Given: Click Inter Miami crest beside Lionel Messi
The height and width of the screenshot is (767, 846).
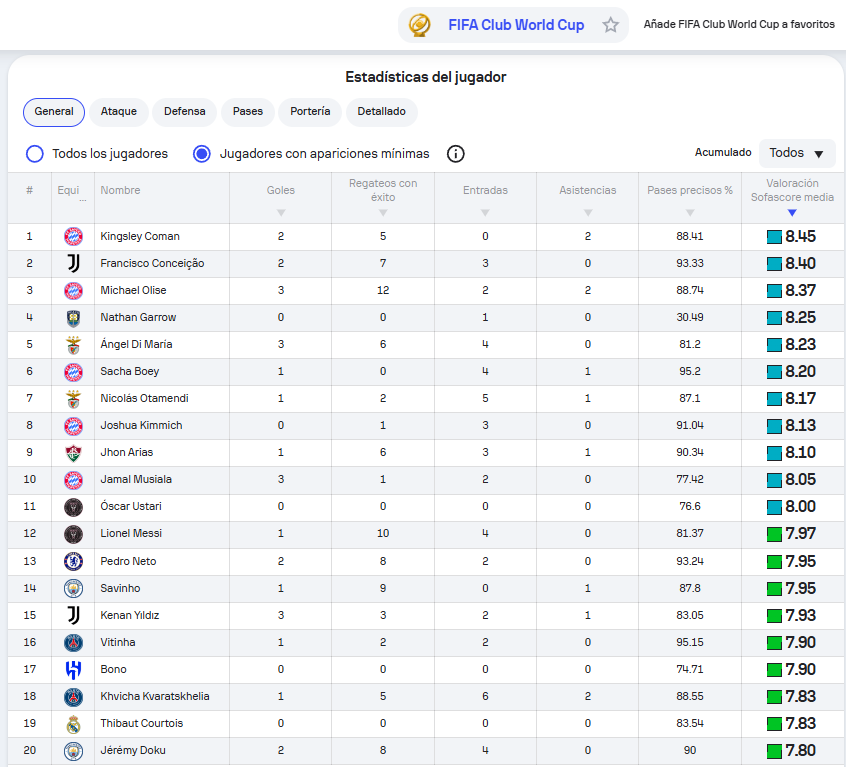Looking at the screenshot, I should (x=73, y=533).
